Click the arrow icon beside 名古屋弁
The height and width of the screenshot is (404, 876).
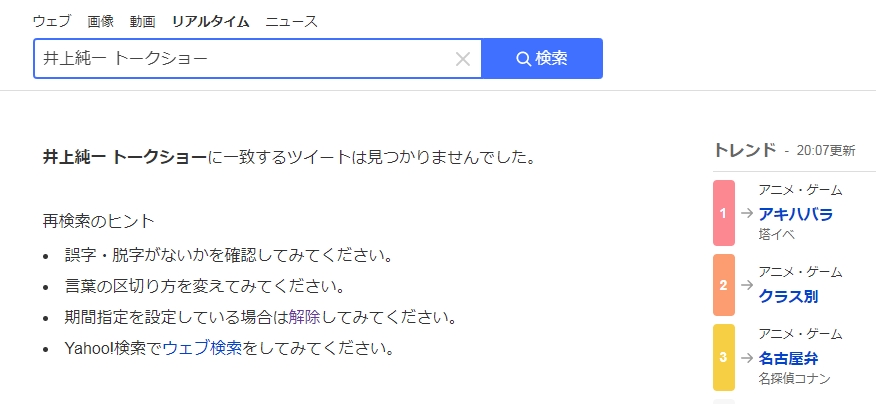point(747,358)
